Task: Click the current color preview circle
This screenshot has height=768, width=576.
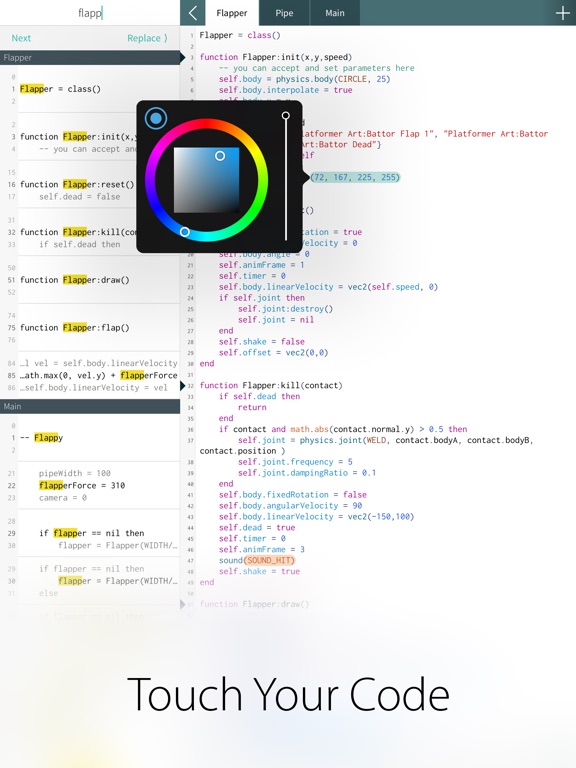Action: click(x=156, y=118)
